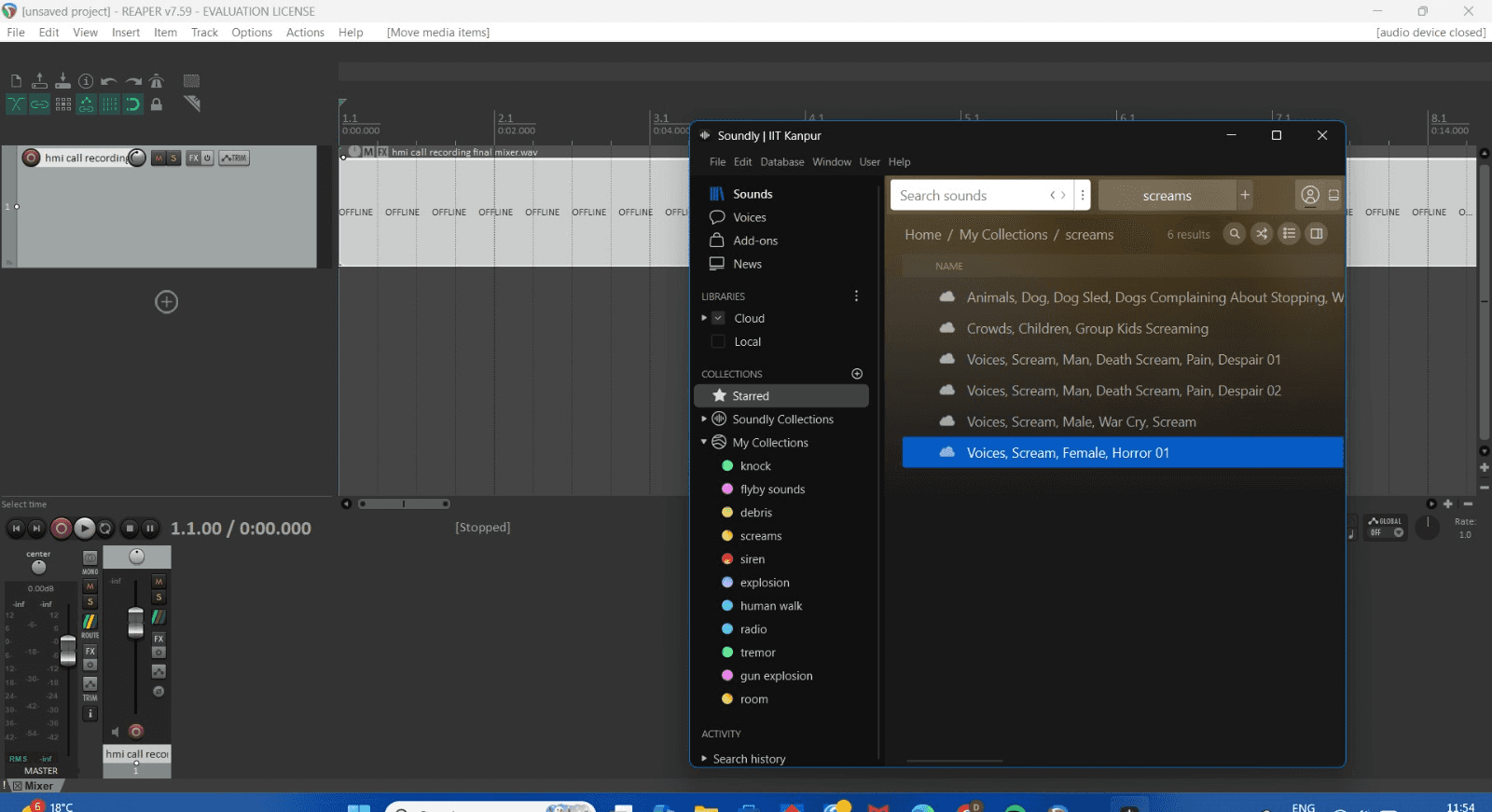Viewport: 1492px width, 812px height.
Task: Arm record on hmi call recording track
Action: click(31, 158)
